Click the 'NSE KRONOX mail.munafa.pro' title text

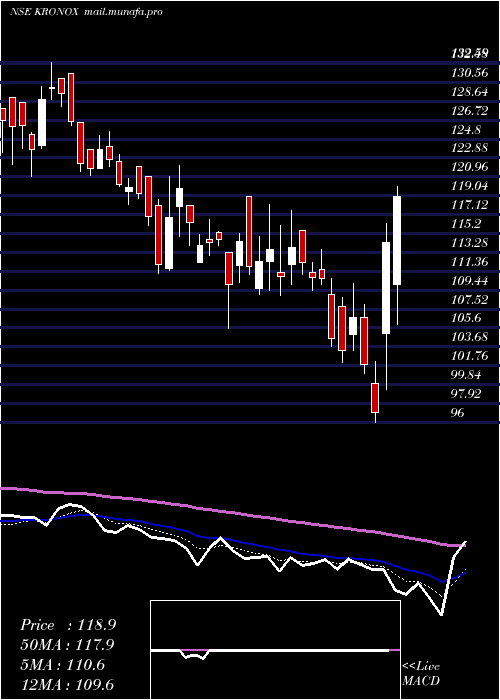86,12
